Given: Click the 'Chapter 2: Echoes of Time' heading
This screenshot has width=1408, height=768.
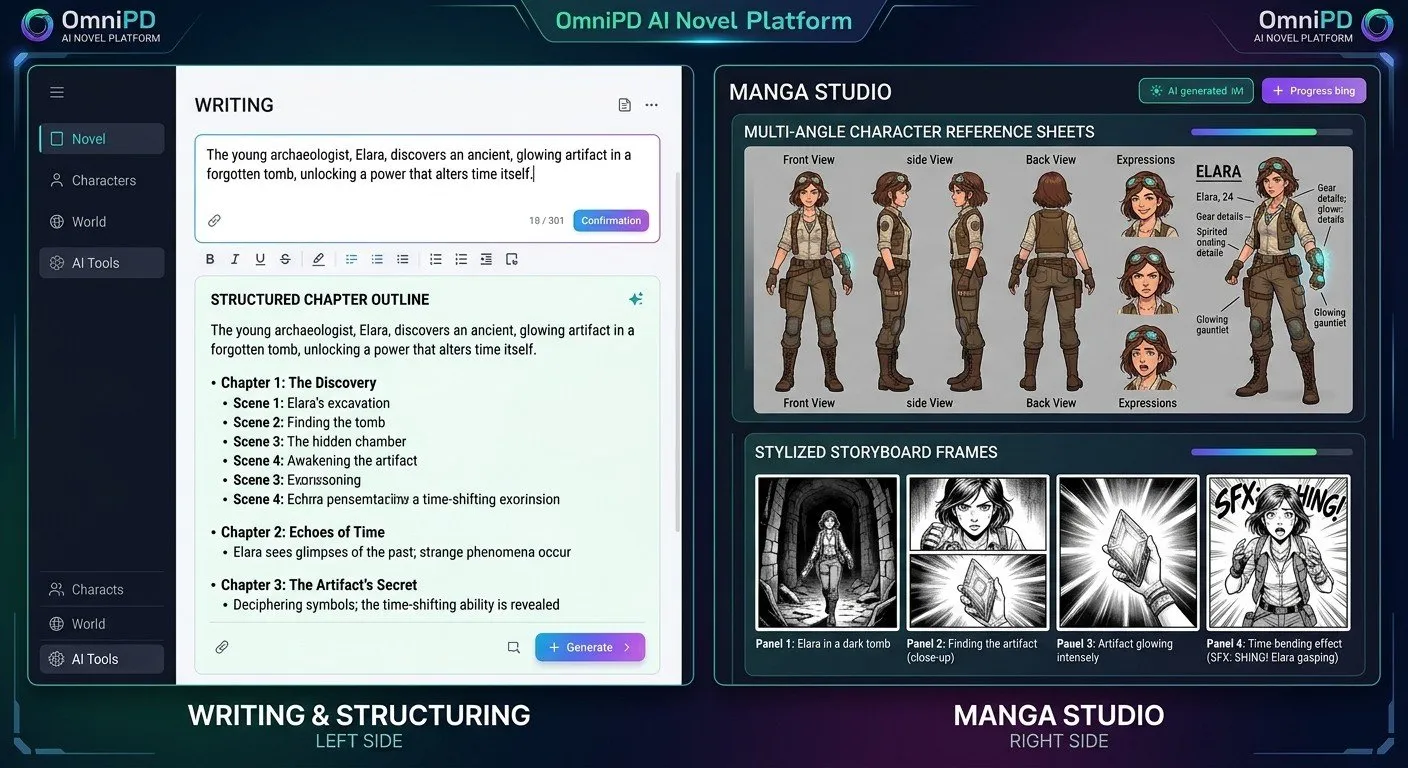Looking at the screenshot, I should pos(303,532).
